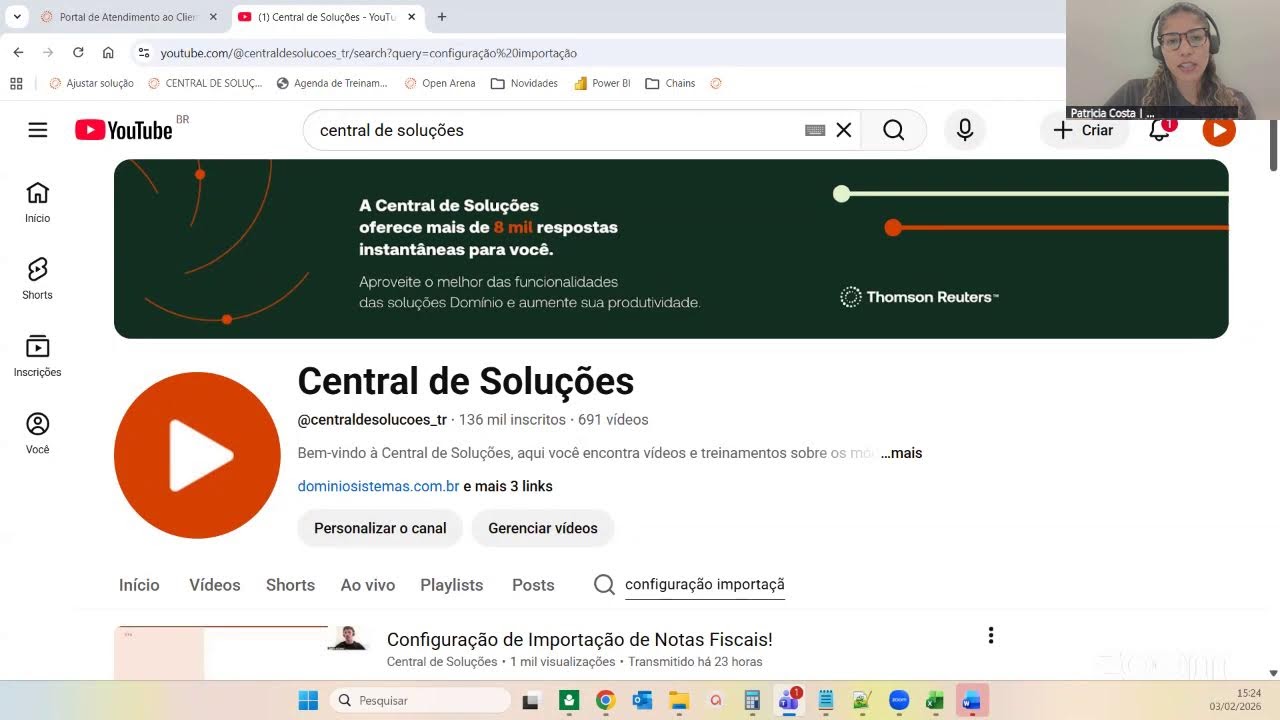Image resolution: width=1280 pixels, height=720 pixels.
Task: Start voice search with microphone
Action: tap(965, 130)
